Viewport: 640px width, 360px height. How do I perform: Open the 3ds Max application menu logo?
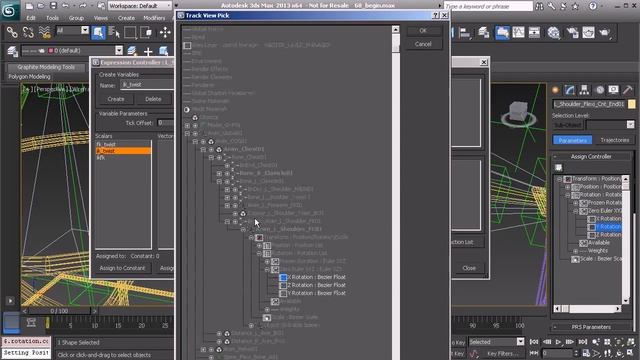(10, 10)
